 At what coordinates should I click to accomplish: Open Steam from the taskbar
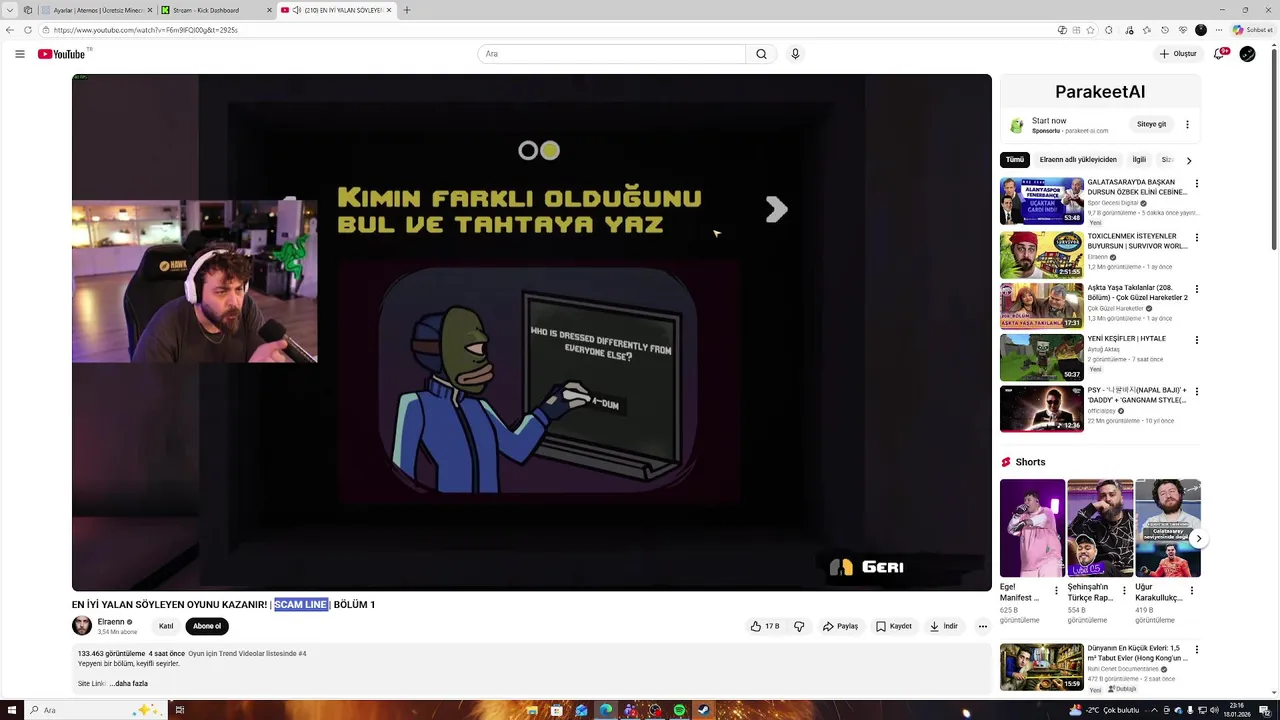point(704,711)
